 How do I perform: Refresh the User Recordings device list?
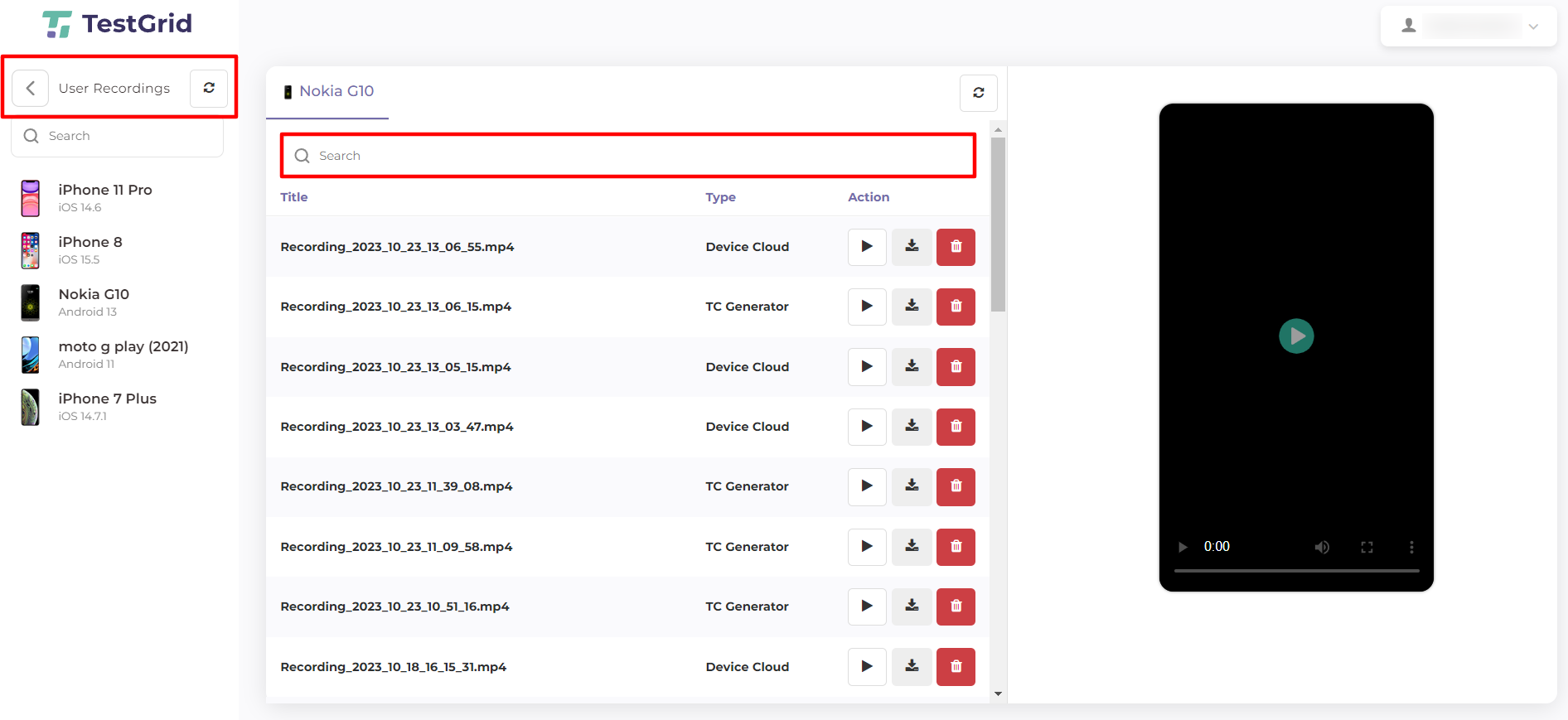(209, 88)
